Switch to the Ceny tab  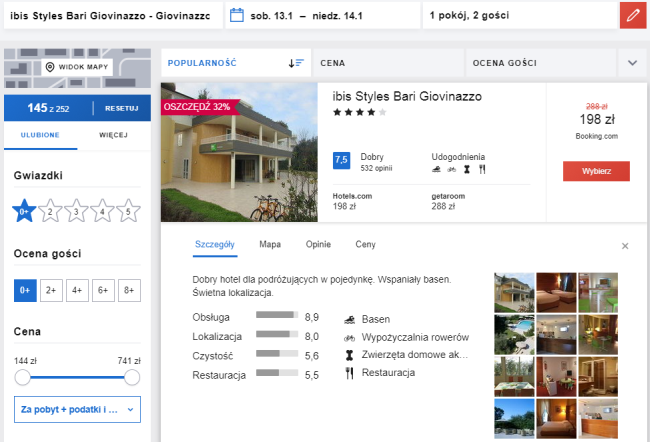[x=365, y=244]
